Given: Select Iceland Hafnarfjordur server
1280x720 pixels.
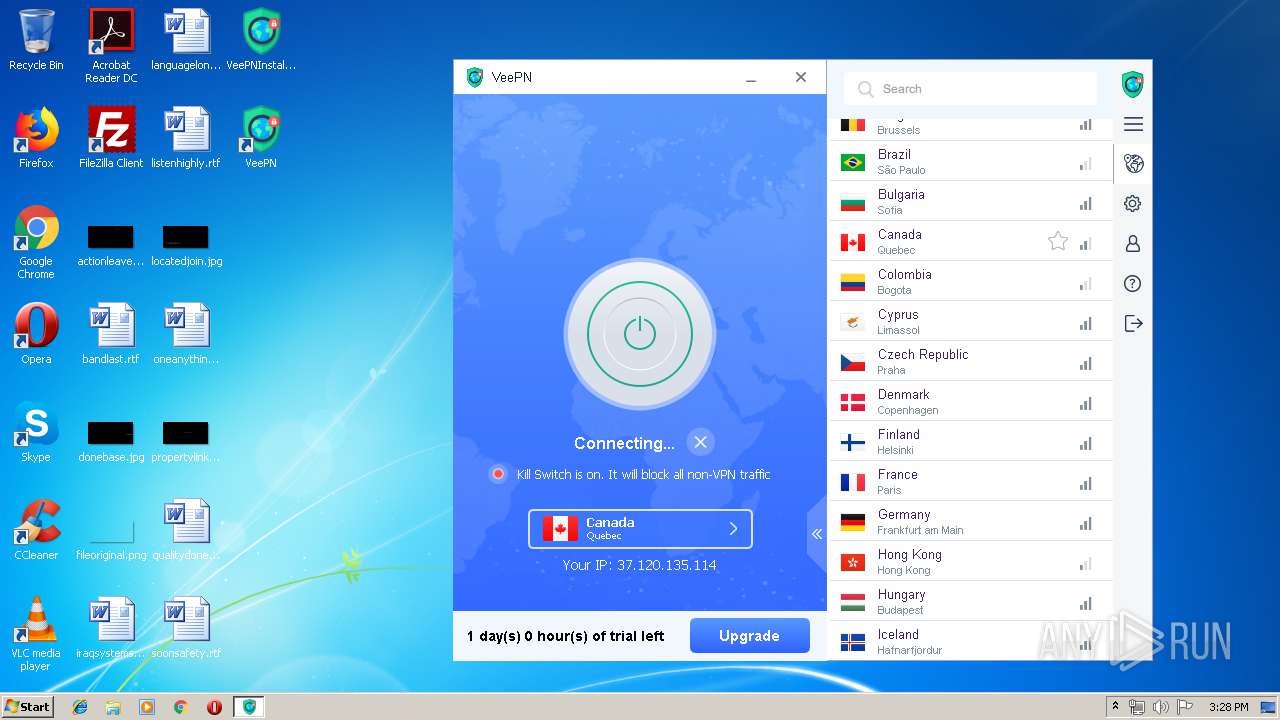Looking at the screenshot, I should 971,640.
